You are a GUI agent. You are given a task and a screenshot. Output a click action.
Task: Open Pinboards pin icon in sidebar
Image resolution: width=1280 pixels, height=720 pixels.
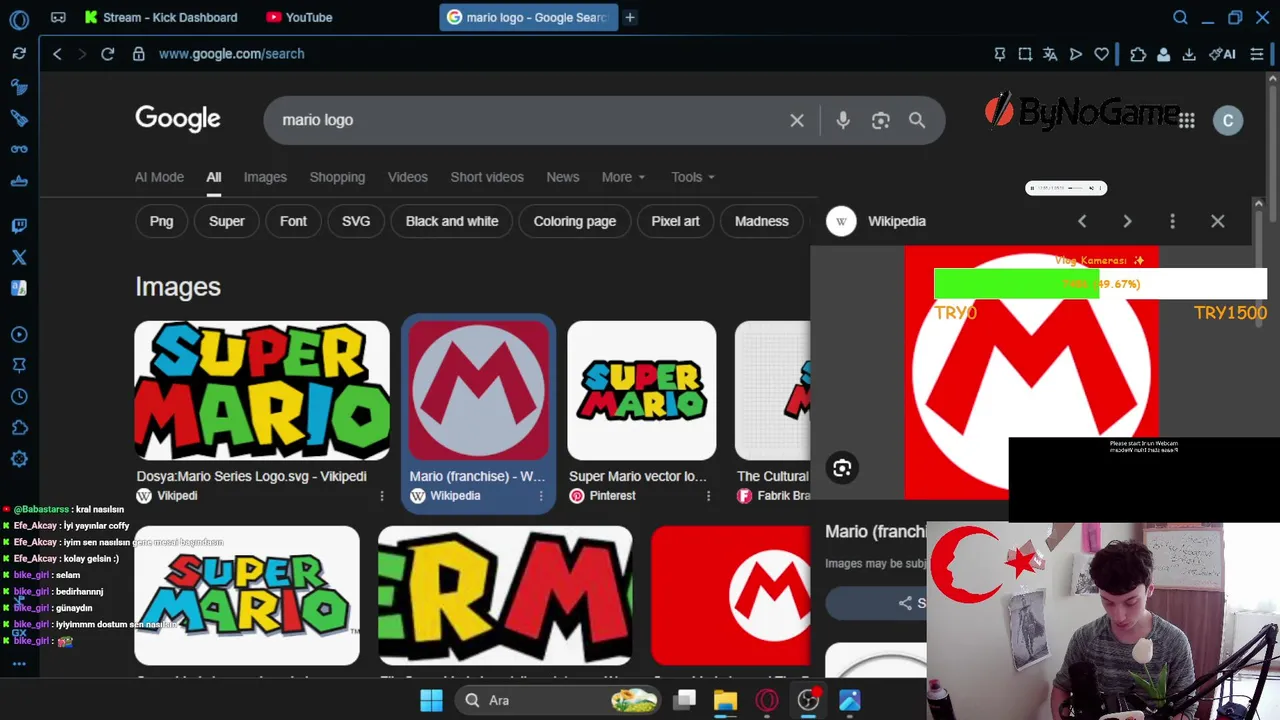click(19, 366)
